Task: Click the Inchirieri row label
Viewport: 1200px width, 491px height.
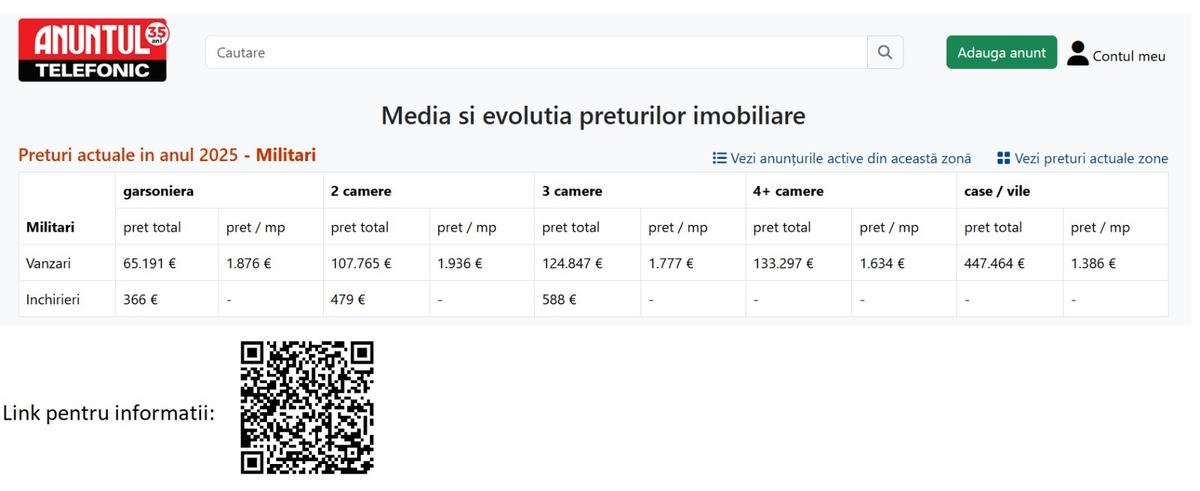Action: (53, 299)
